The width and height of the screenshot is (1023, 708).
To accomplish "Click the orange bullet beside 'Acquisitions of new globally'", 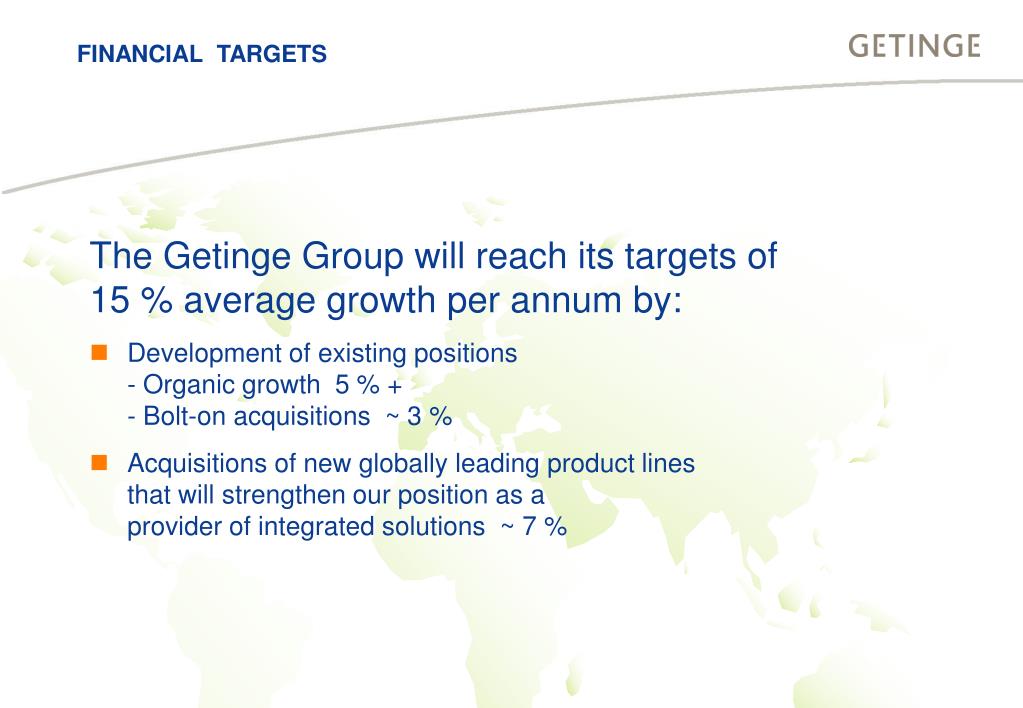I will click(99, 463).
